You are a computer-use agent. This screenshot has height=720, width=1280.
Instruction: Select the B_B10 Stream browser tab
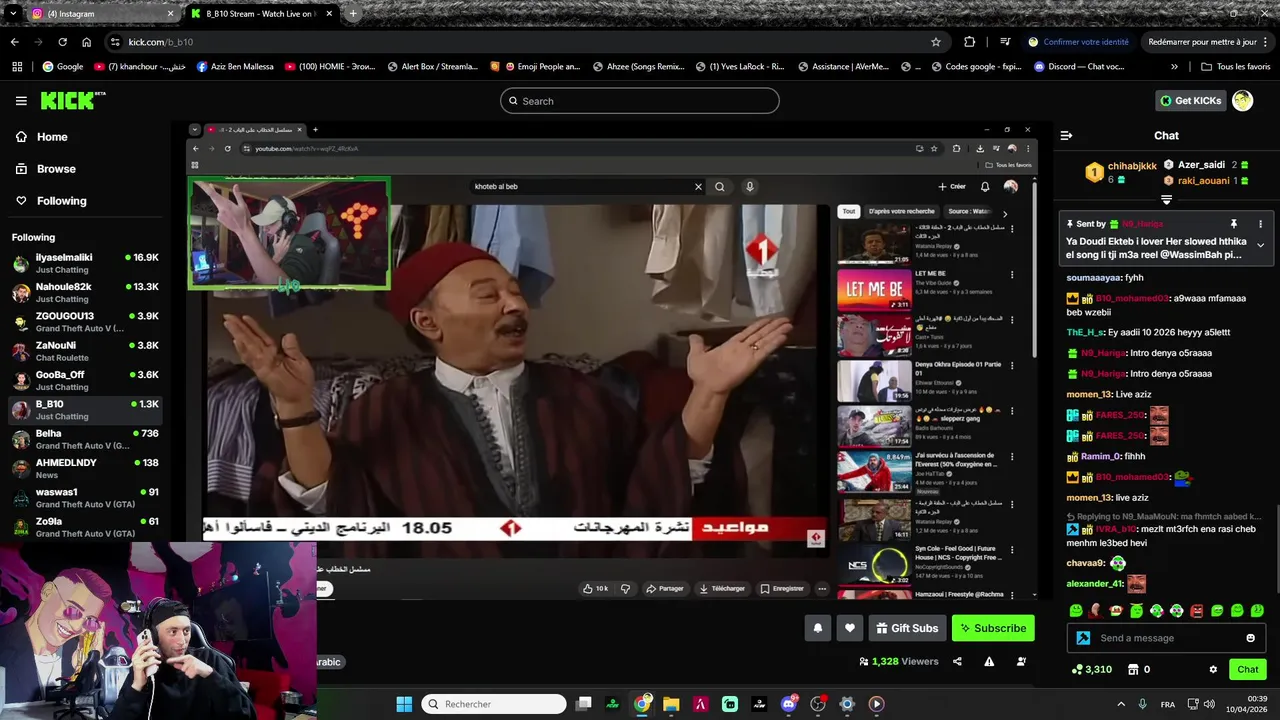pyautogui.click(x=262, y=14)
